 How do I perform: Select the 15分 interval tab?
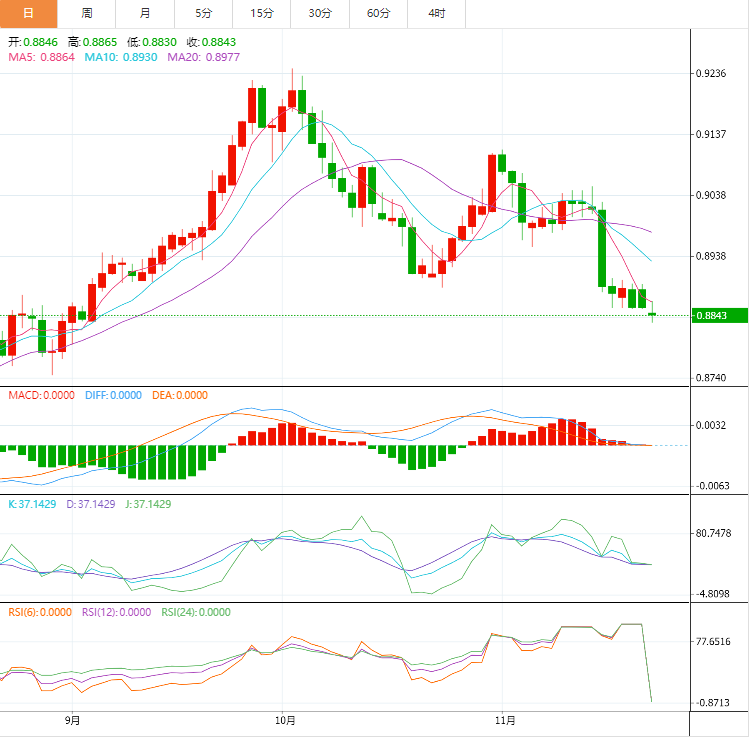pos(262,13)
